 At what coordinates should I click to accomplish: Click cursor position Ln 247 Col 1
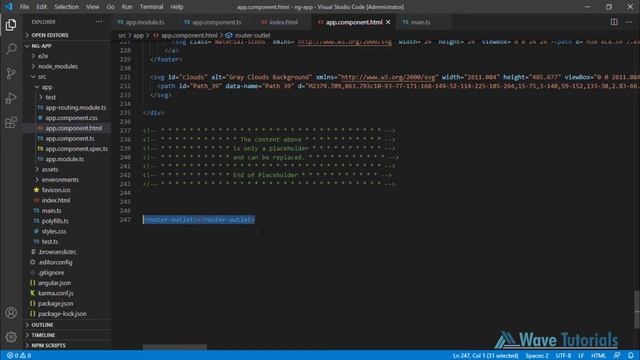(x=485, y=356)
